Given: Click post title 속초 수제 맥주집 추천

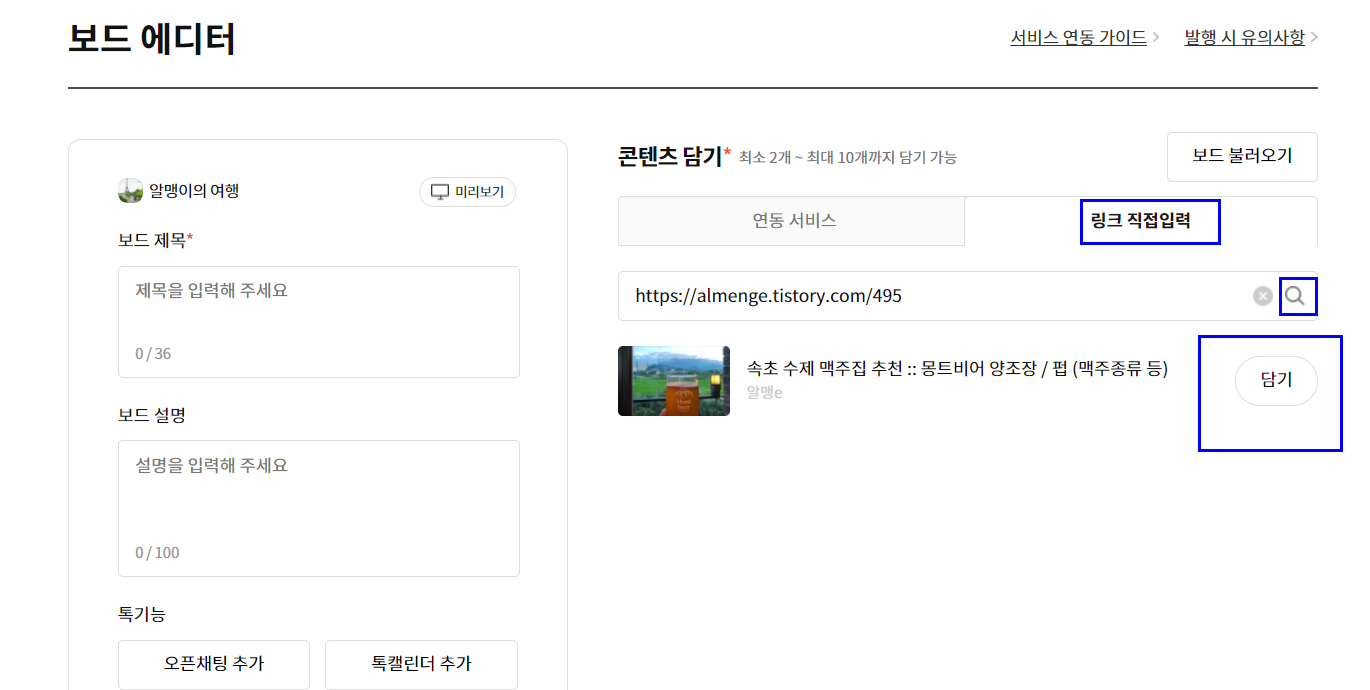Looking at the screenshot, I should (x=957, y=368).
